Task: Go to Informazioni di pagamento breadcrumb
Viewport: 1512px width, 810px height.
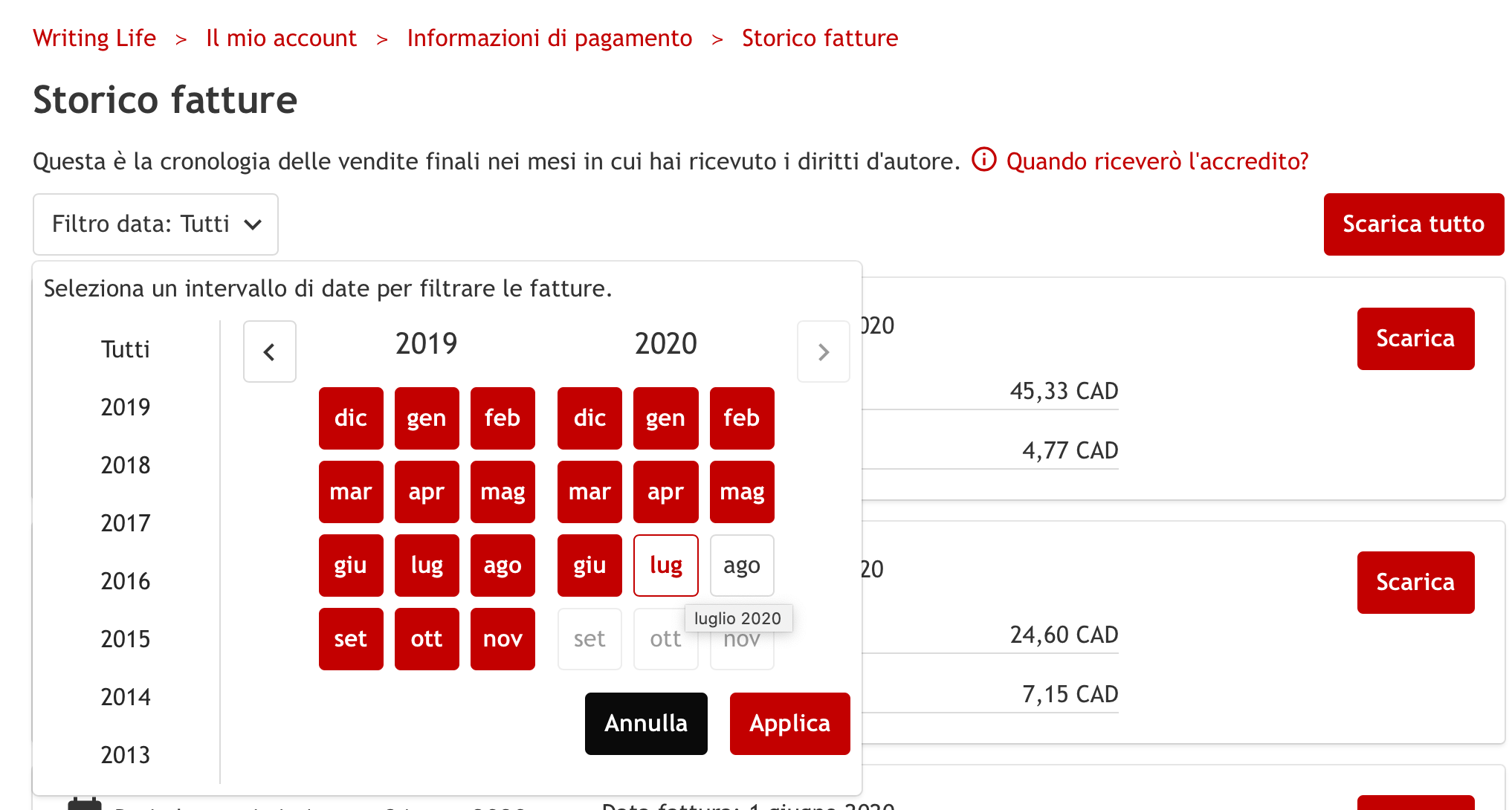Action: tap(549, 38)
